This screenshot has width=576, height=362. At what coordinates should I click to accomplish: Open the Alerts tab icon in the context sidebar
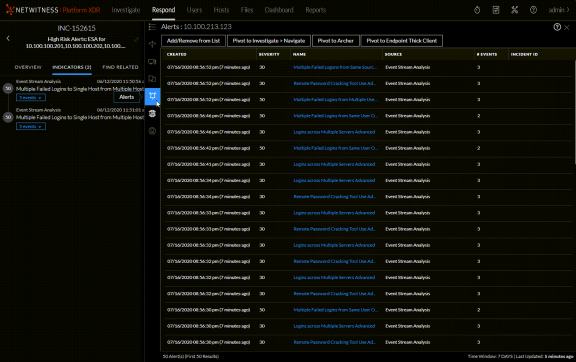coord(152,96)
